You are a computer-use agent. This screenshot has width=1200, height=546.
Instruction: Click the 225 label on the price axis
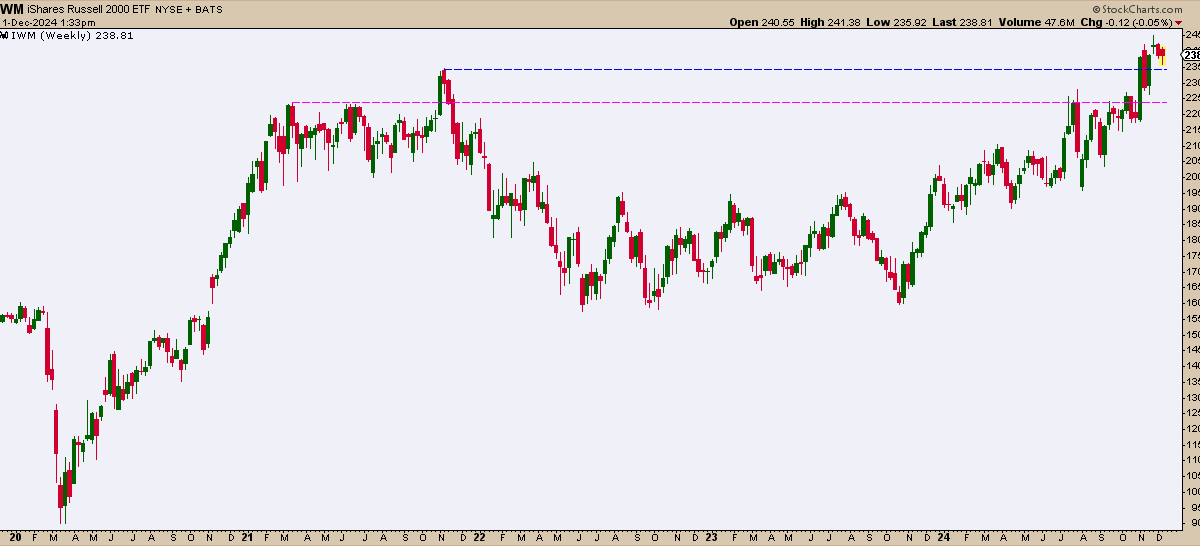click(x=1191, y=98)
